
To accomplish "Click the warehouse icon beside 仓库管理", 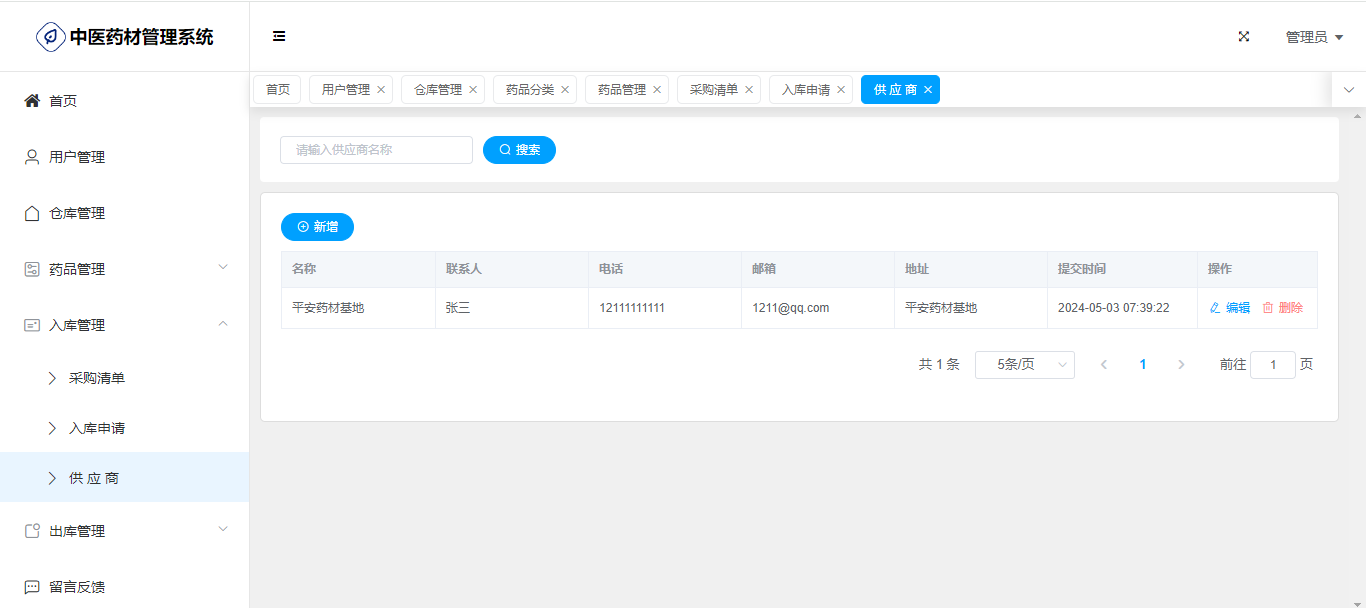I will point(32,213).
